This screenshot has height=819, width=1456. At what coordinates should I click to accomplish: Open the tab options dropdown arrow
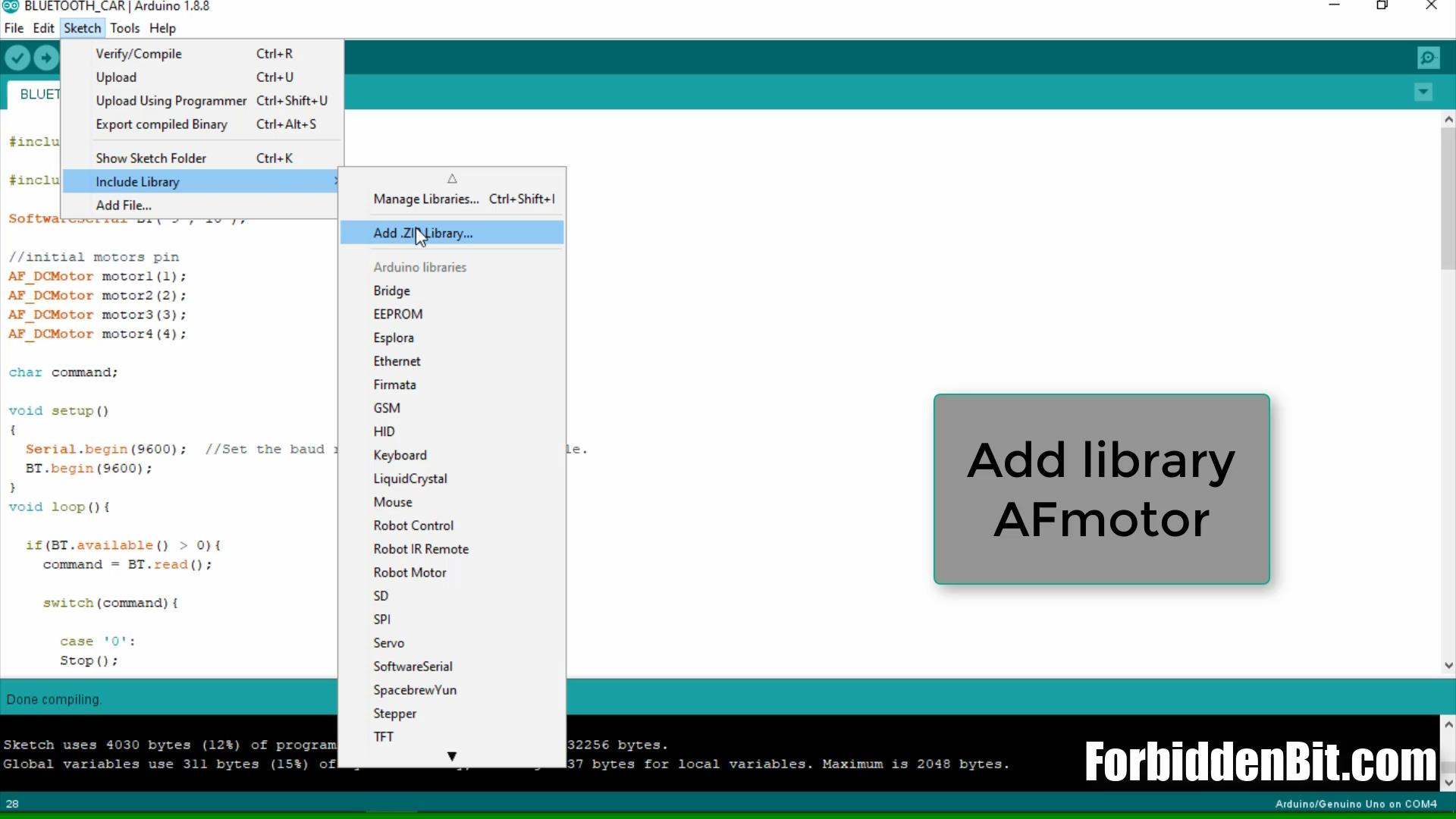point(1423,93)
